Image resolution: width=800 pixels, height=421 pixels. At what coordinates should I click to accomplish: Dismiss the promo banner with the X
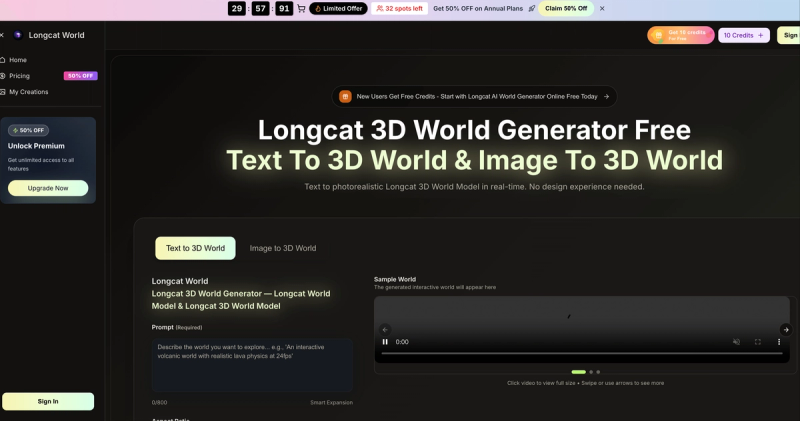[602, 9]
